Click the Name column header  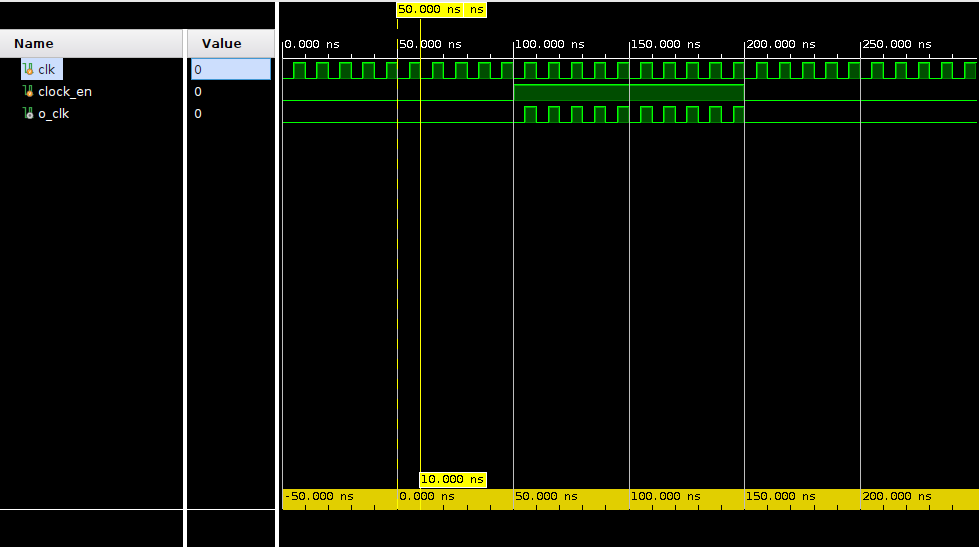[92, 44]
